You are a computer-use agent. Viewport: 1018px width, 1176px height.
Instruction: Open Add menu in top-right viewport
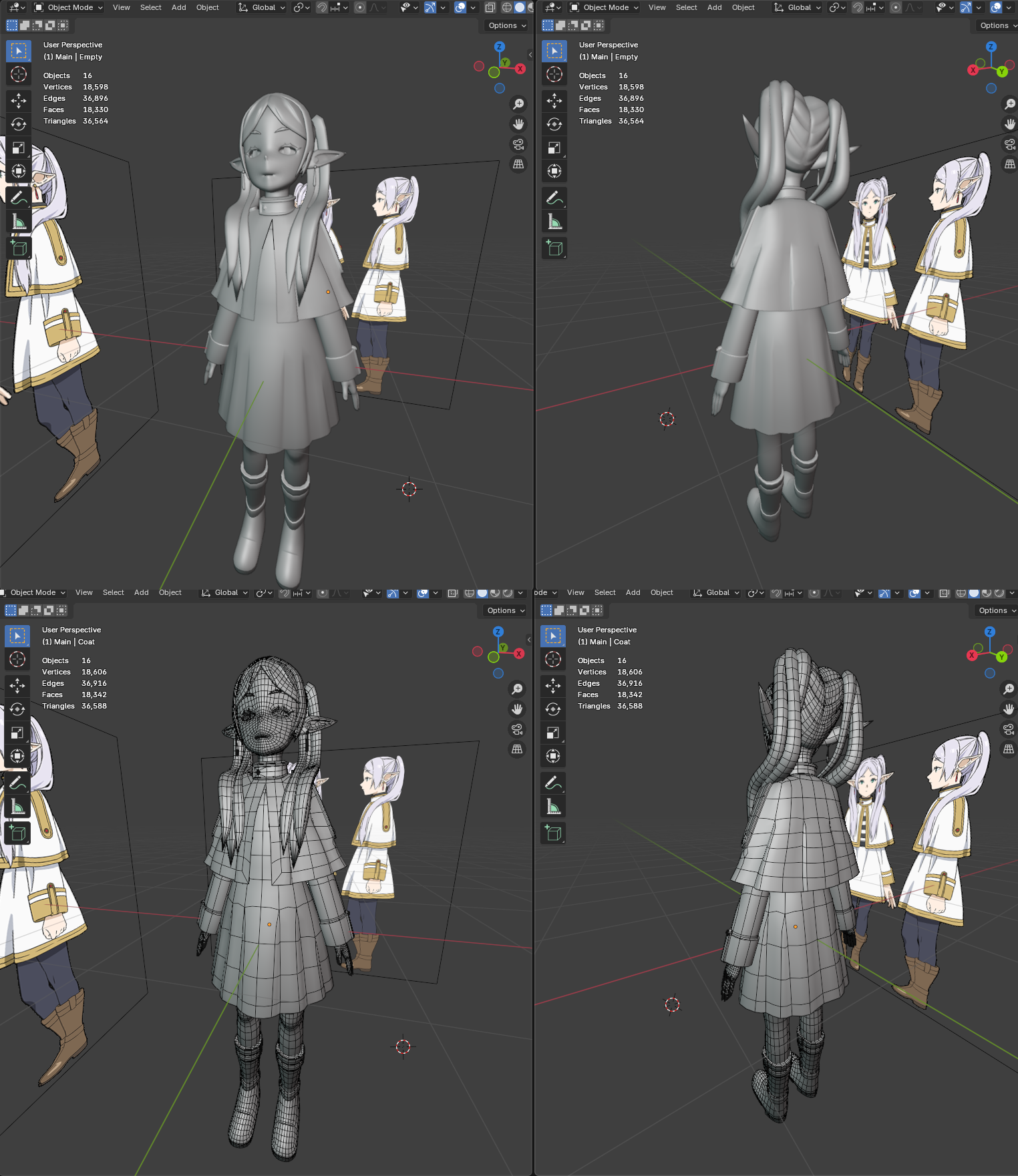[715, 7]
